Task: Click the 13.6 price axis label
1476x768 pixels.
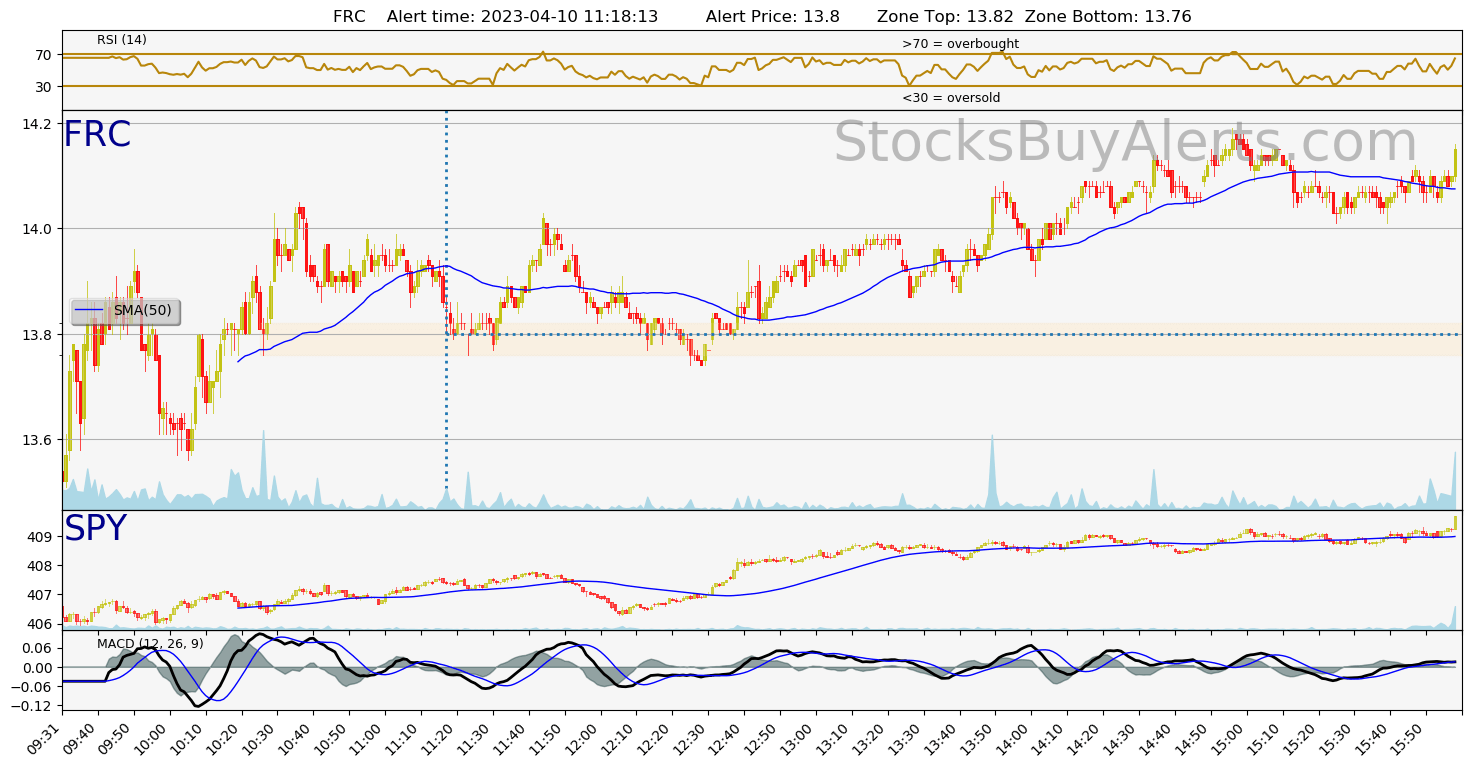Action: [x=37, y=440]
